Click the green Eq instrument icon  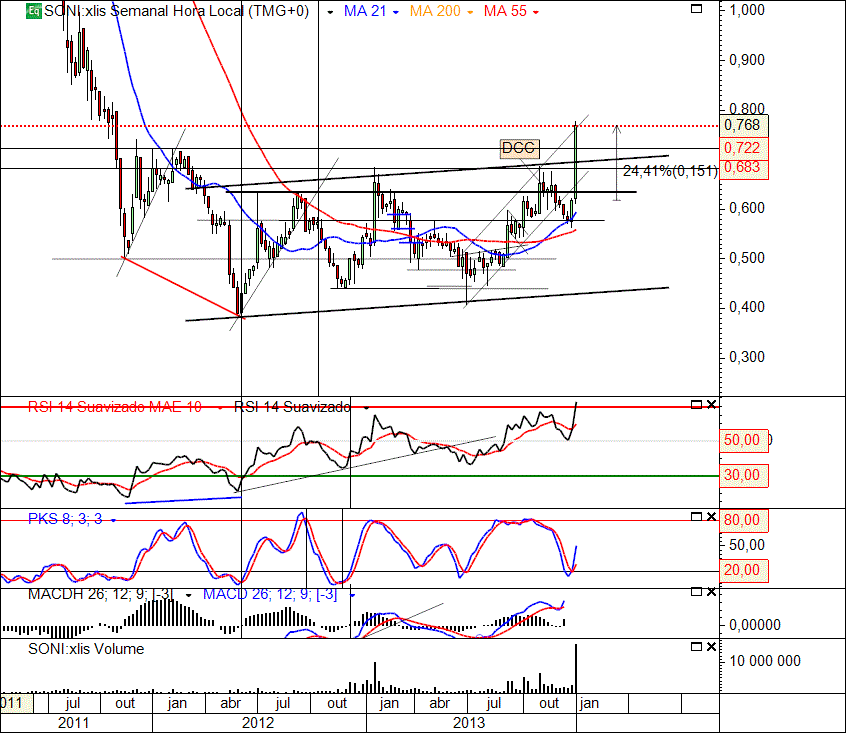(x=33, y=11)
